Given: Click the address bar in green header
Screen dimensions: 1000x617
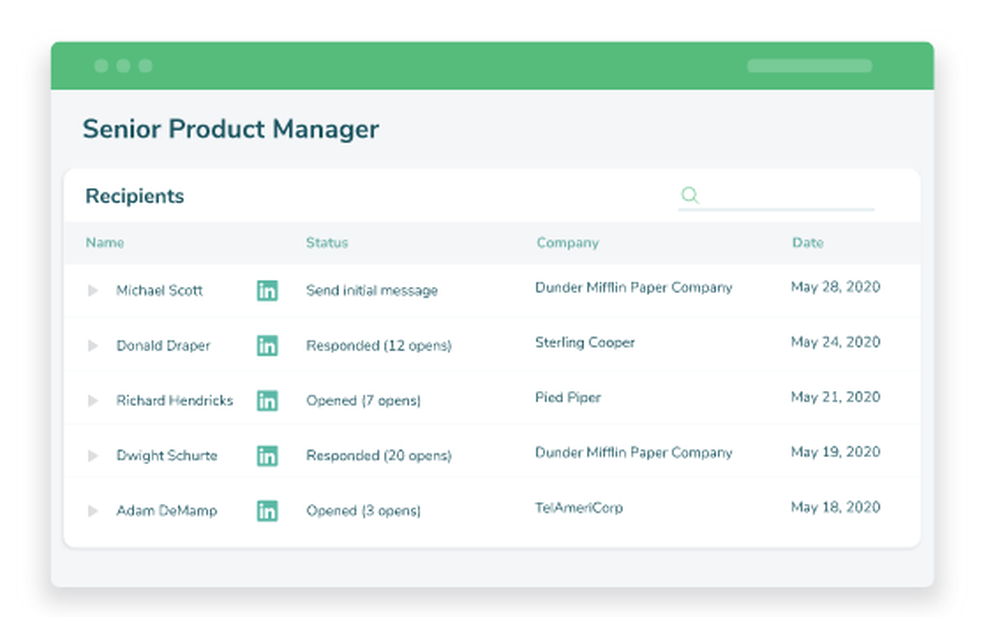Looking at the screenshot, I should click(810, 66).
